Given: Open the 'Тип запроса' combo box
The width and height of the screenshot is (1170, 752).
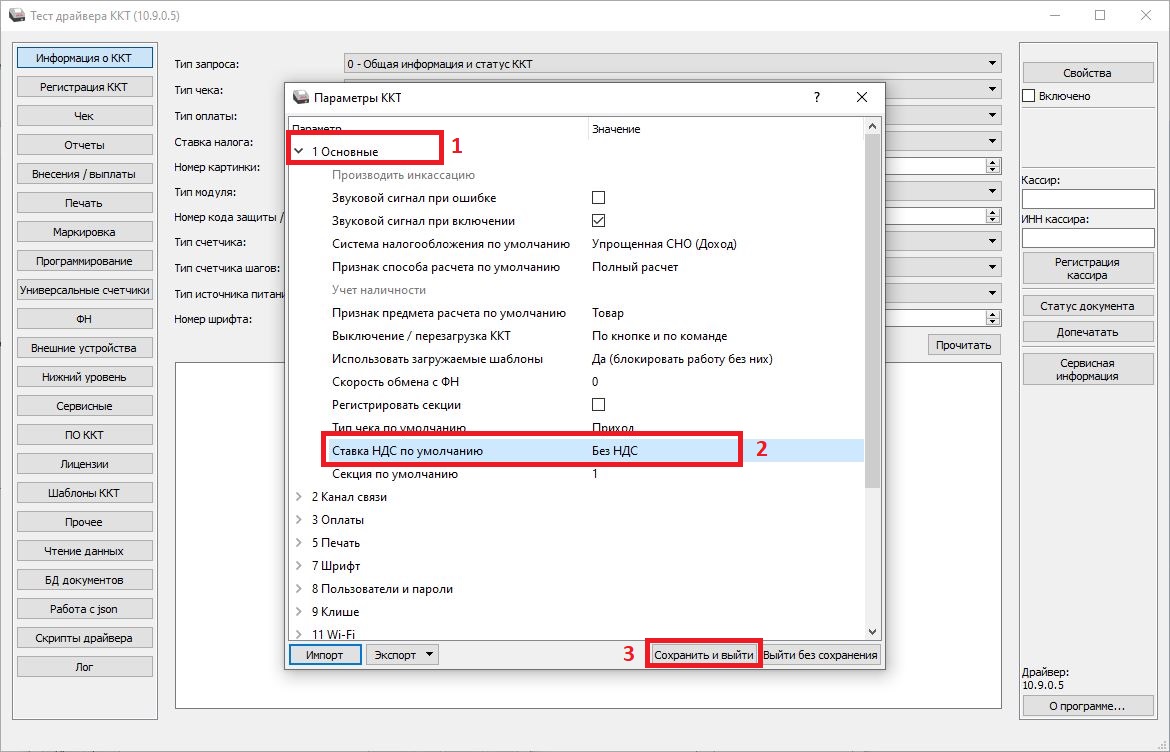Looking at the screenshot, I should click(671, 64).
